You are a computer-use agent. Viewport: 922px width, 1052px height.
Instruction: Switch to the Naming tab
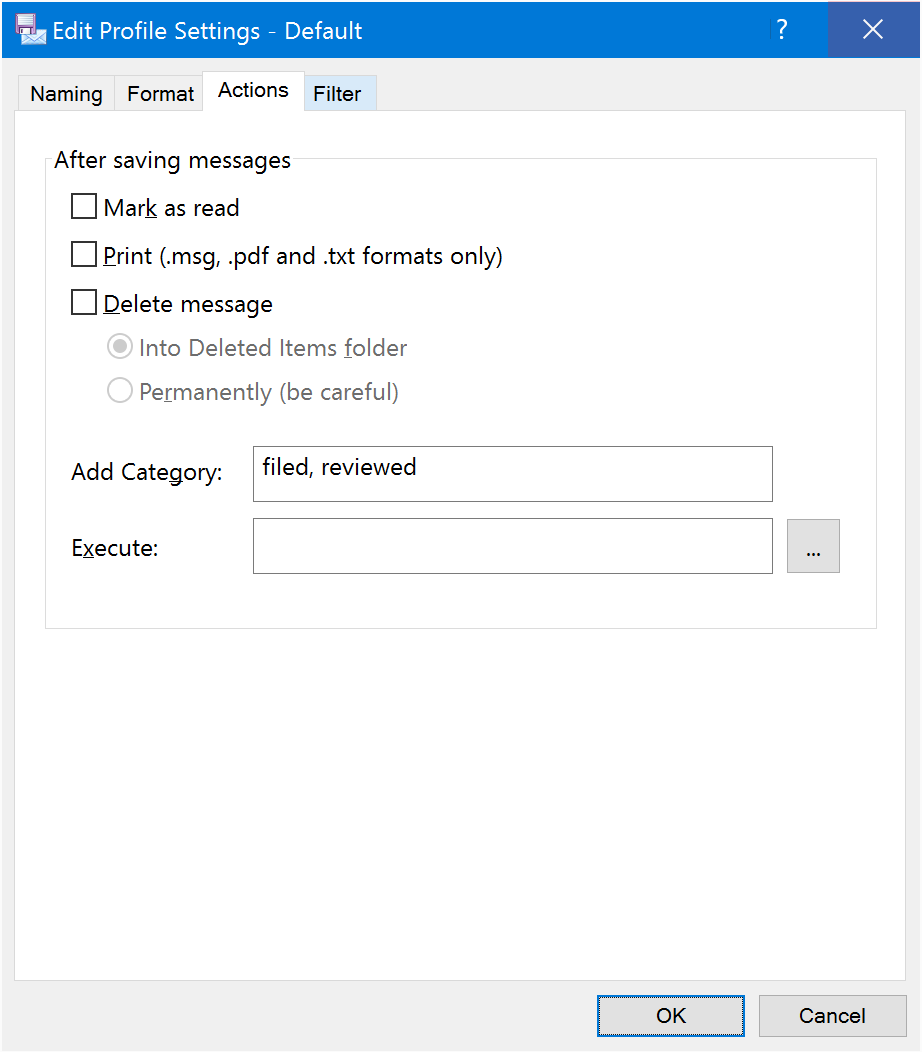click(66, 93)
